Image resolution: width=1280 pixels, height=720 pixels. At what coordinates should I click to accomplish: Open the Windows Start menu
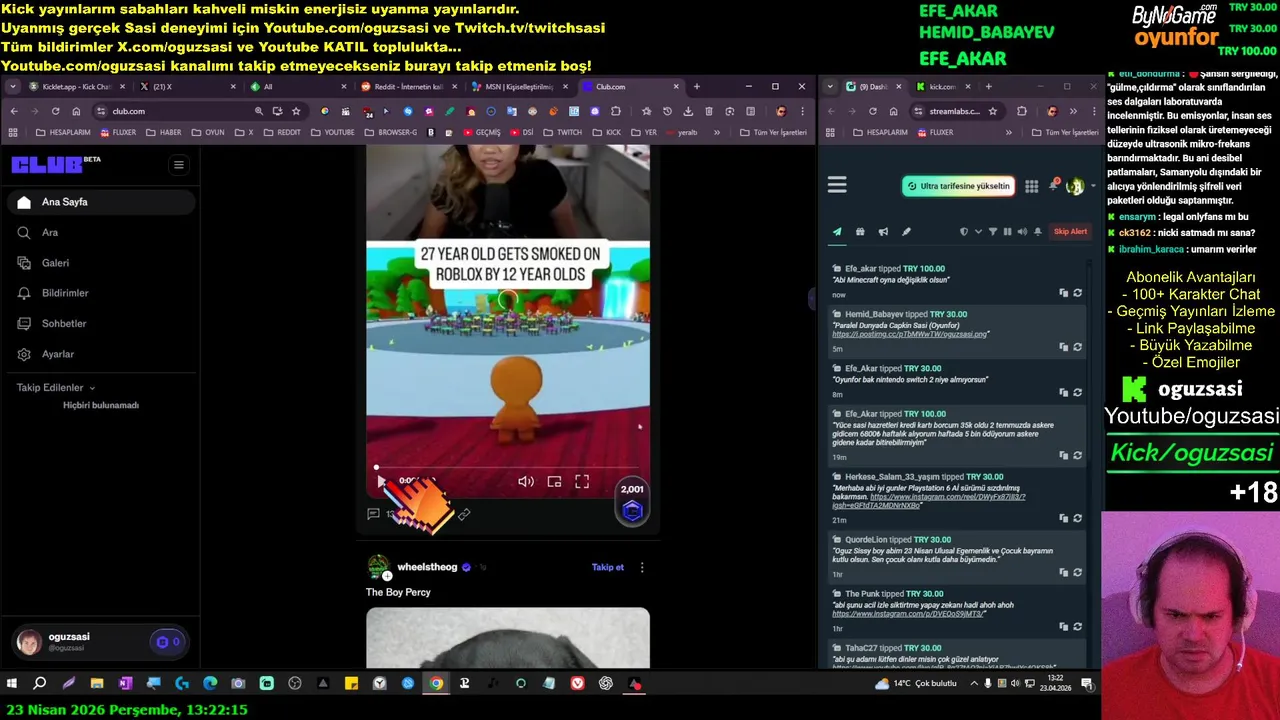(x=12, y=684)
